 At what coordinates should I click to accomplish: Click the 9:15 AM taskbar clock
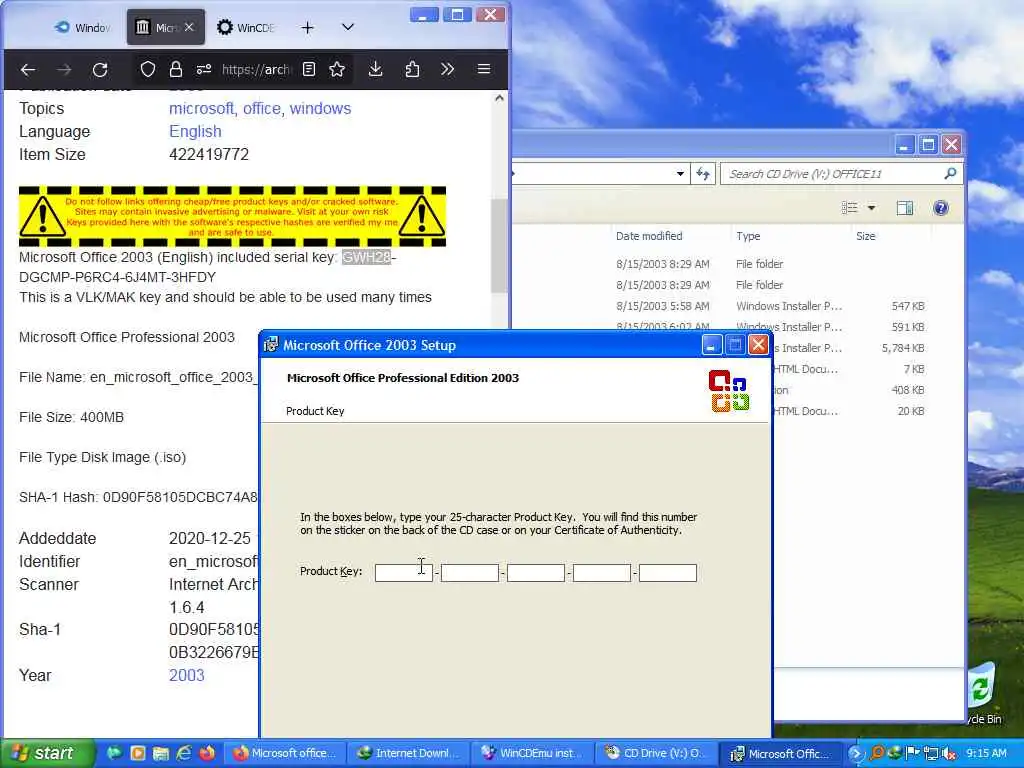pos(987,753)
